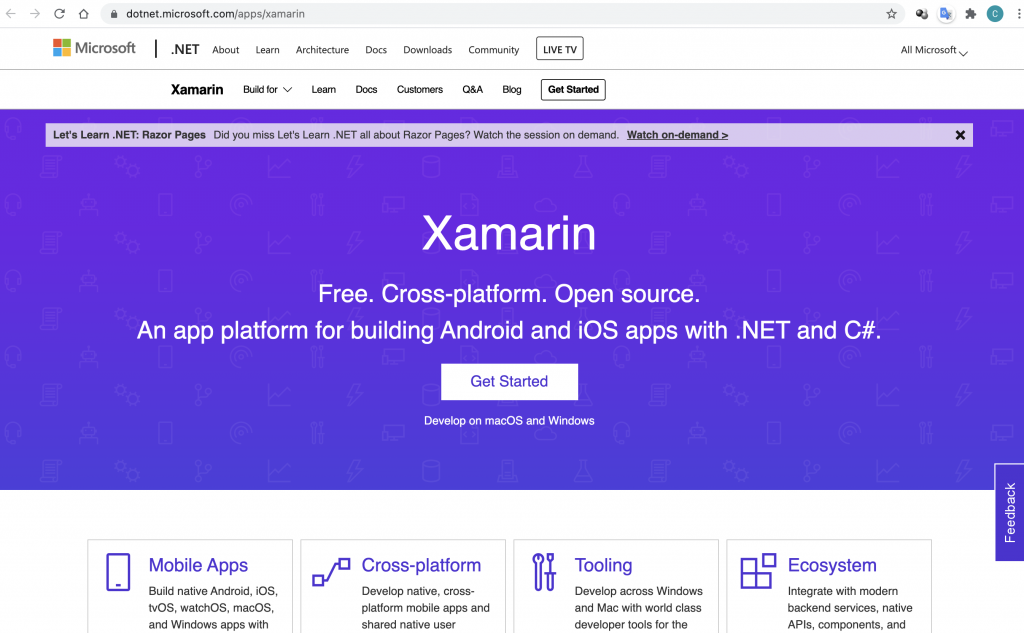Click Get Started in the Xamarin subnav
Screen dimensions: 1024x633
point(573,89)
